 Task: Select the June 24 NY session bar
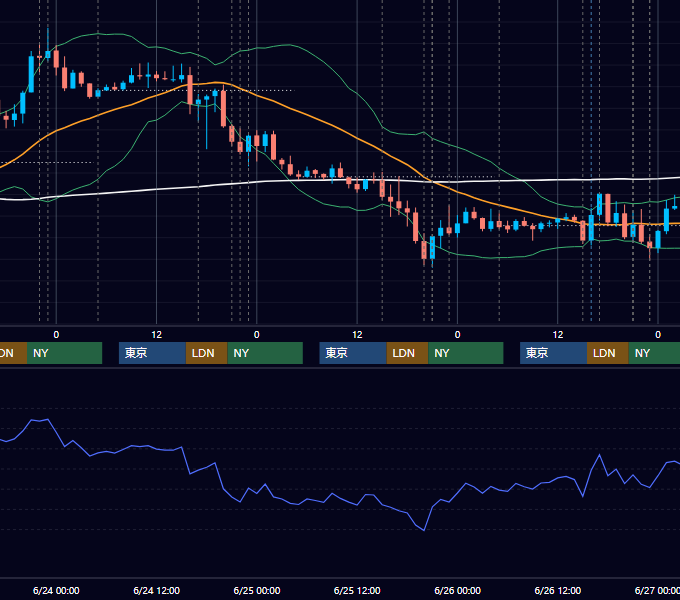[x=265, y=353]
